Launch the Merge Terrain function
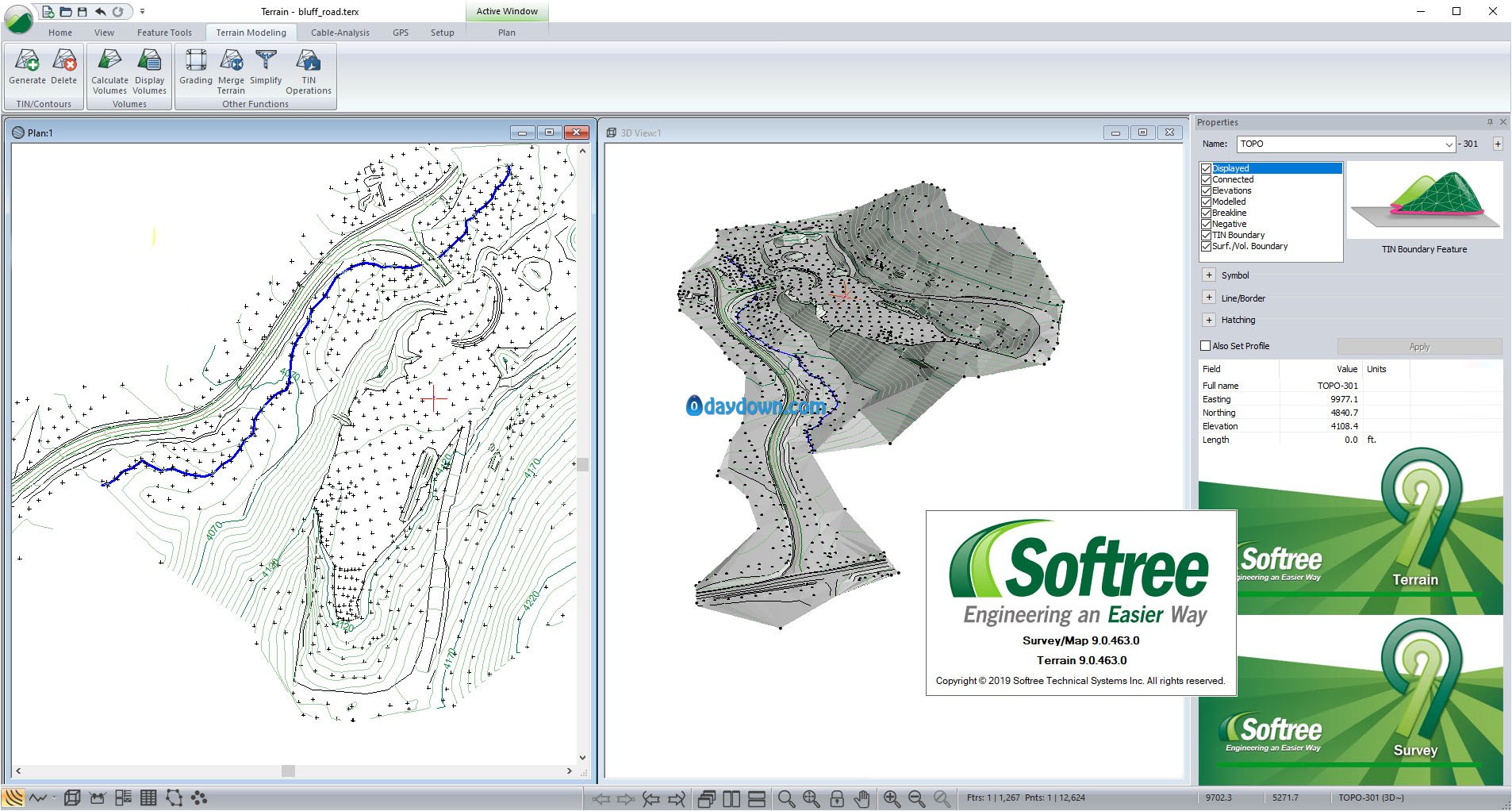Viewport: 1512px width, 811px height. click(x=231, y=72)
